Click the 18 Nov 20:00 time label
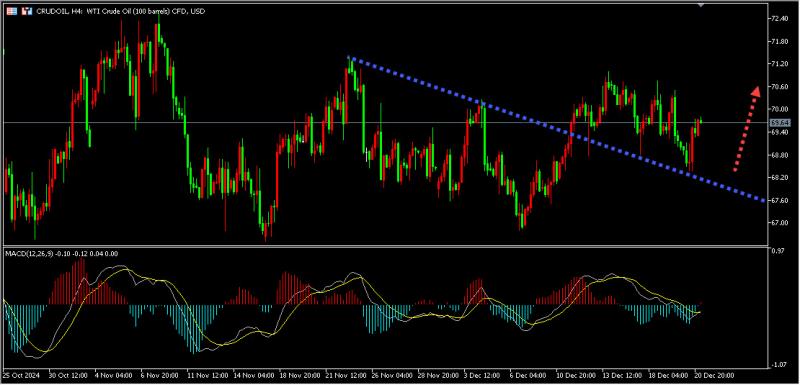Screen dimensions: 800x385 coord(299,374)
